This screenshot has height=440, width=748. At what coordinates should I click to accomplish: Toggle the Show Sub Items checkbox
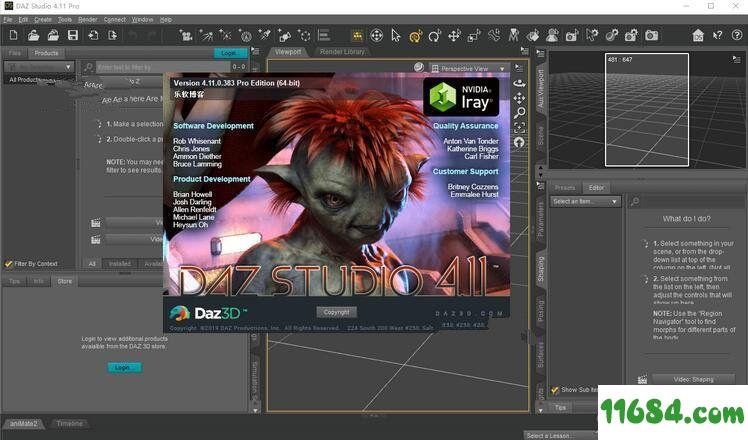tap(555, 390)
